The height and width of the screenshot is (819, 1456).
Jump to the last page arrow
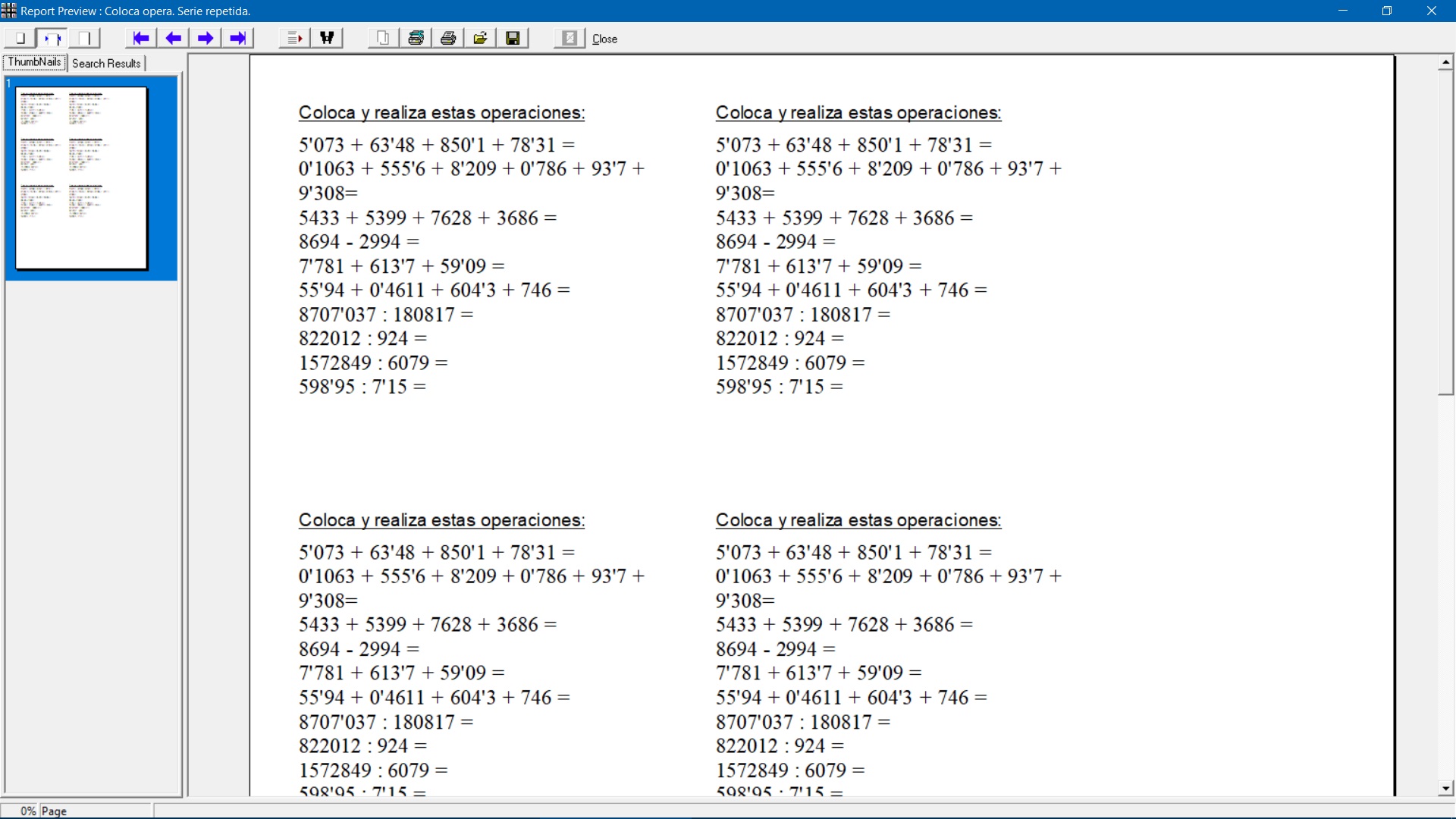click(238, 38)
